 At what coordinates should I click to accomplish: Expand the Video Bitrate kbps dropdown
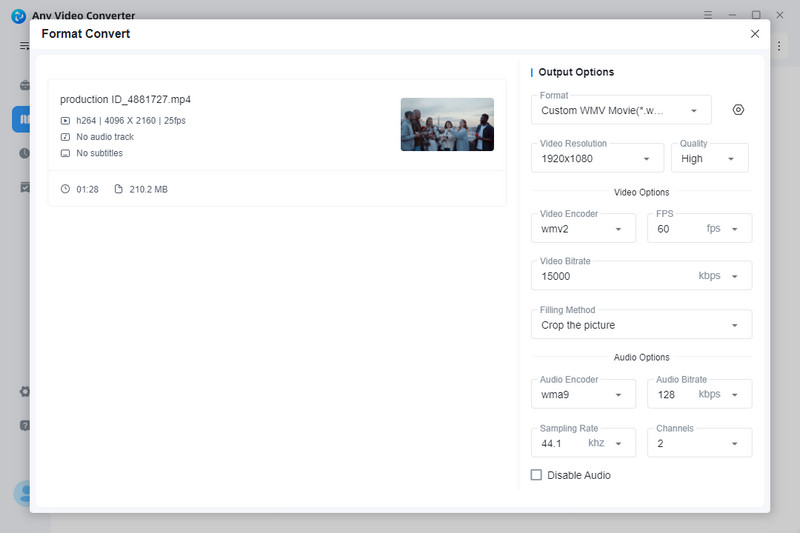click(x=735, y=276)
